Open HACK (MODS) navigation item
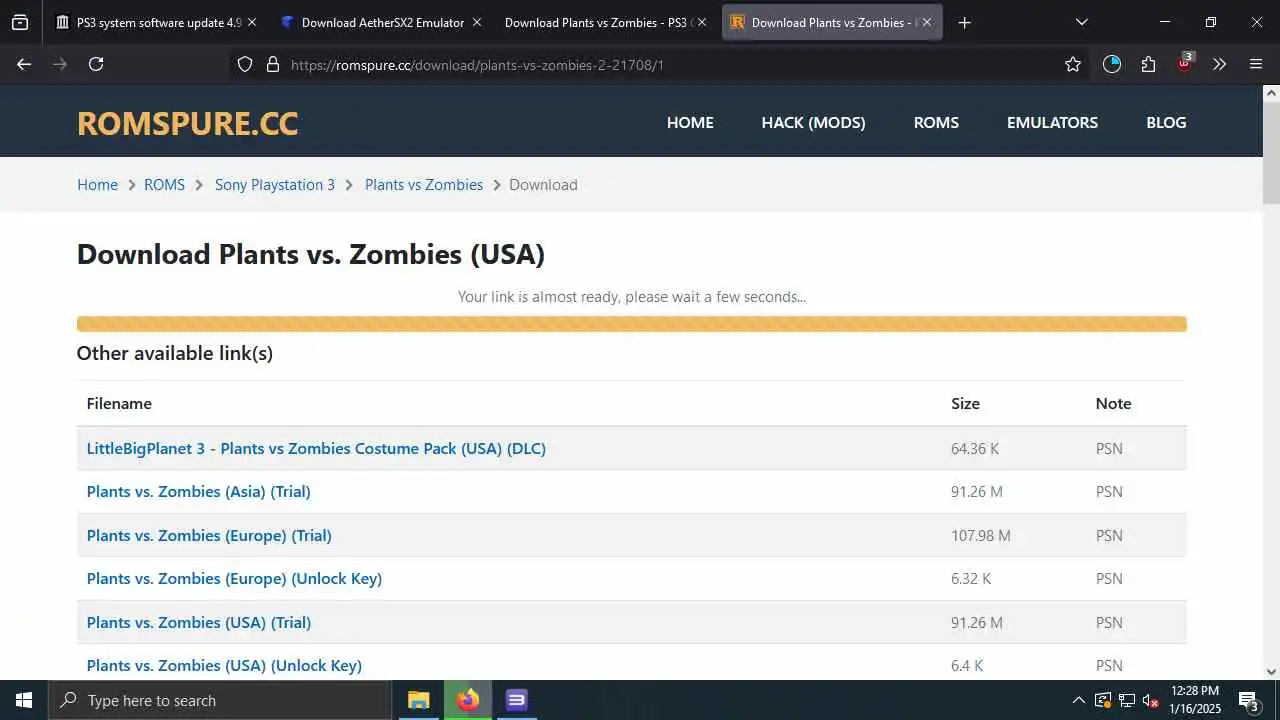Image resolution: width=1280 pixels, height=720 pixels. [x=813, y=122]
